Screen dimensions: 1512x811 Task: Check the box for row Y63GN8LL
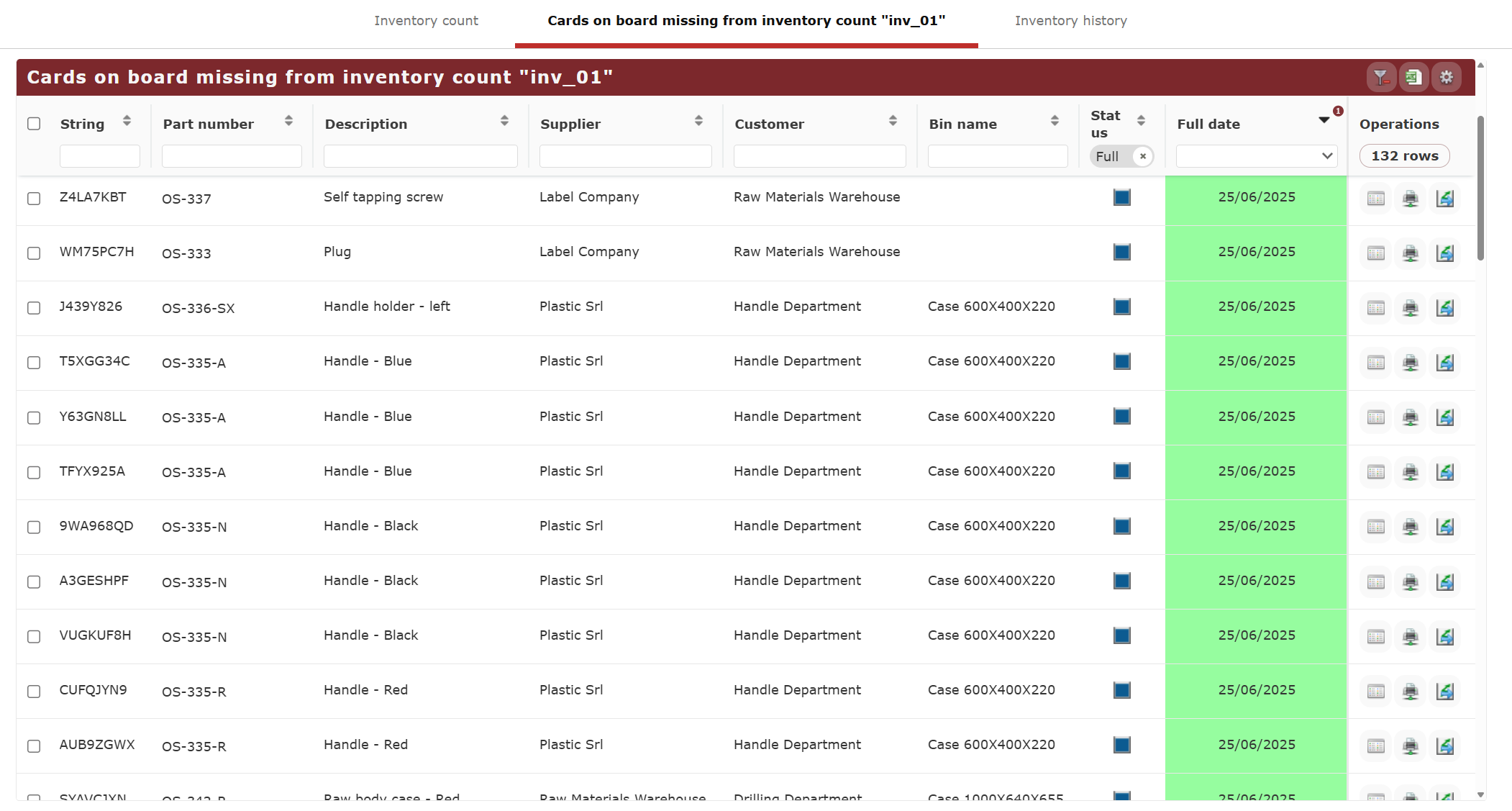click(x=34, y=417)
